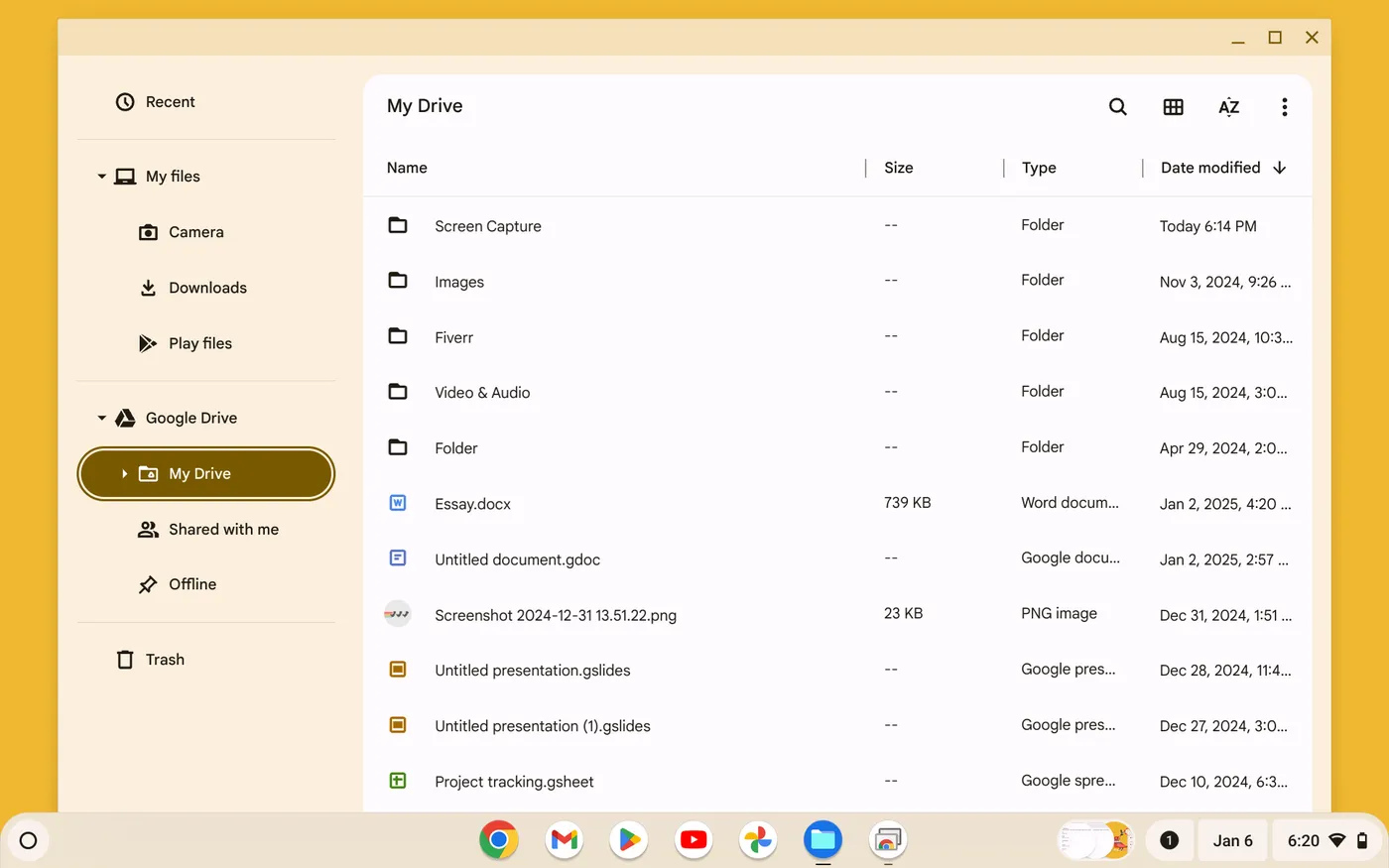This screenshot has width=1389, height=868.
Task: Click the browser window icon in shelf
Action: tap(888, 840)
